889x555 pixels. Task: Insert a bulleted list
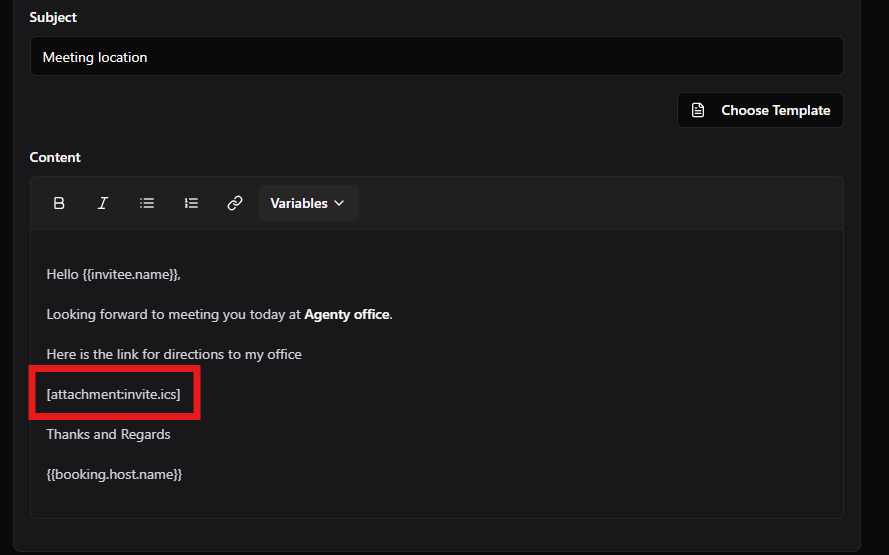(x=147, y=203)
